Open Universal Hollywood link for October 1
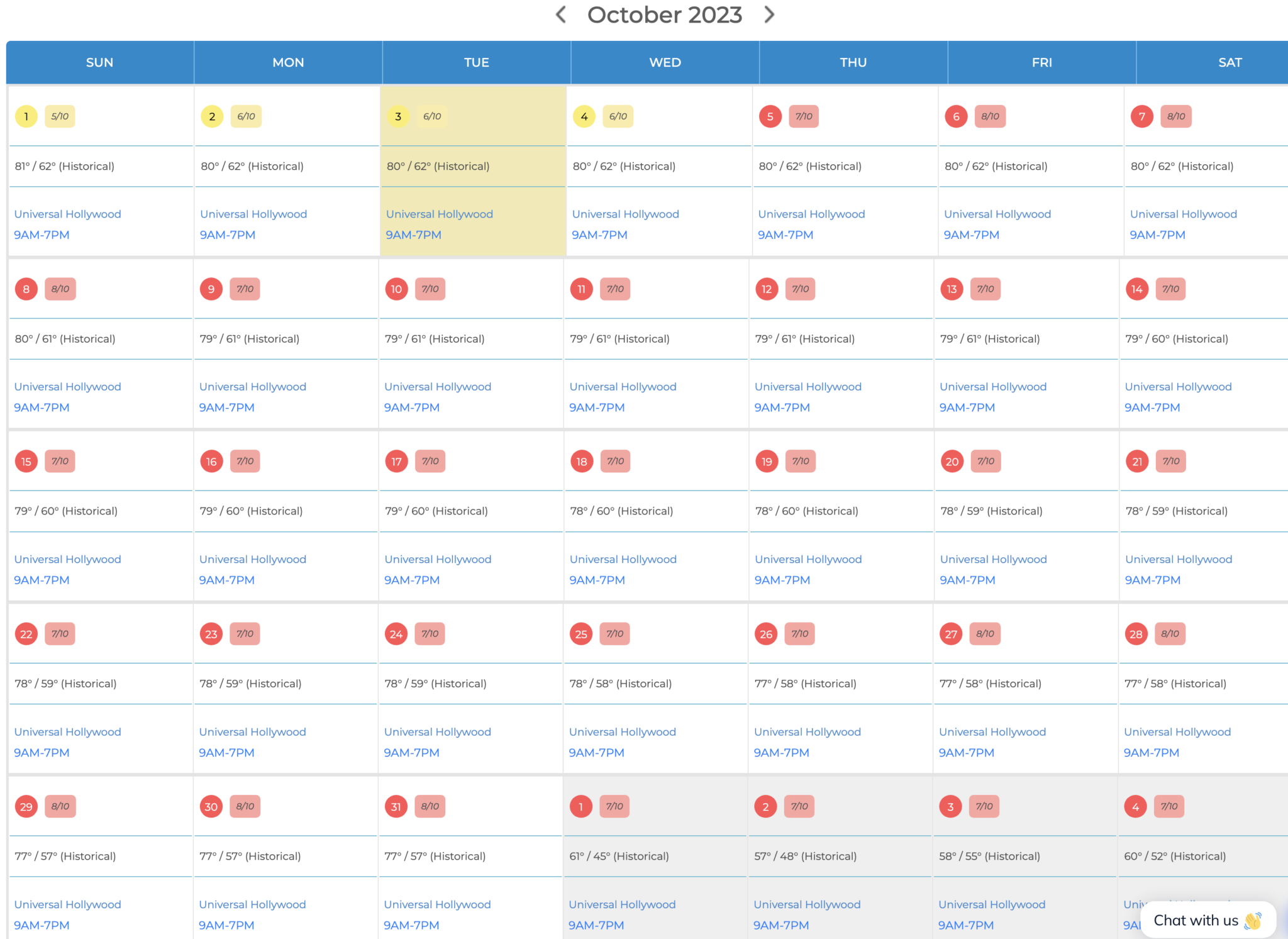The image size is (1288, 939). (67, 214)
